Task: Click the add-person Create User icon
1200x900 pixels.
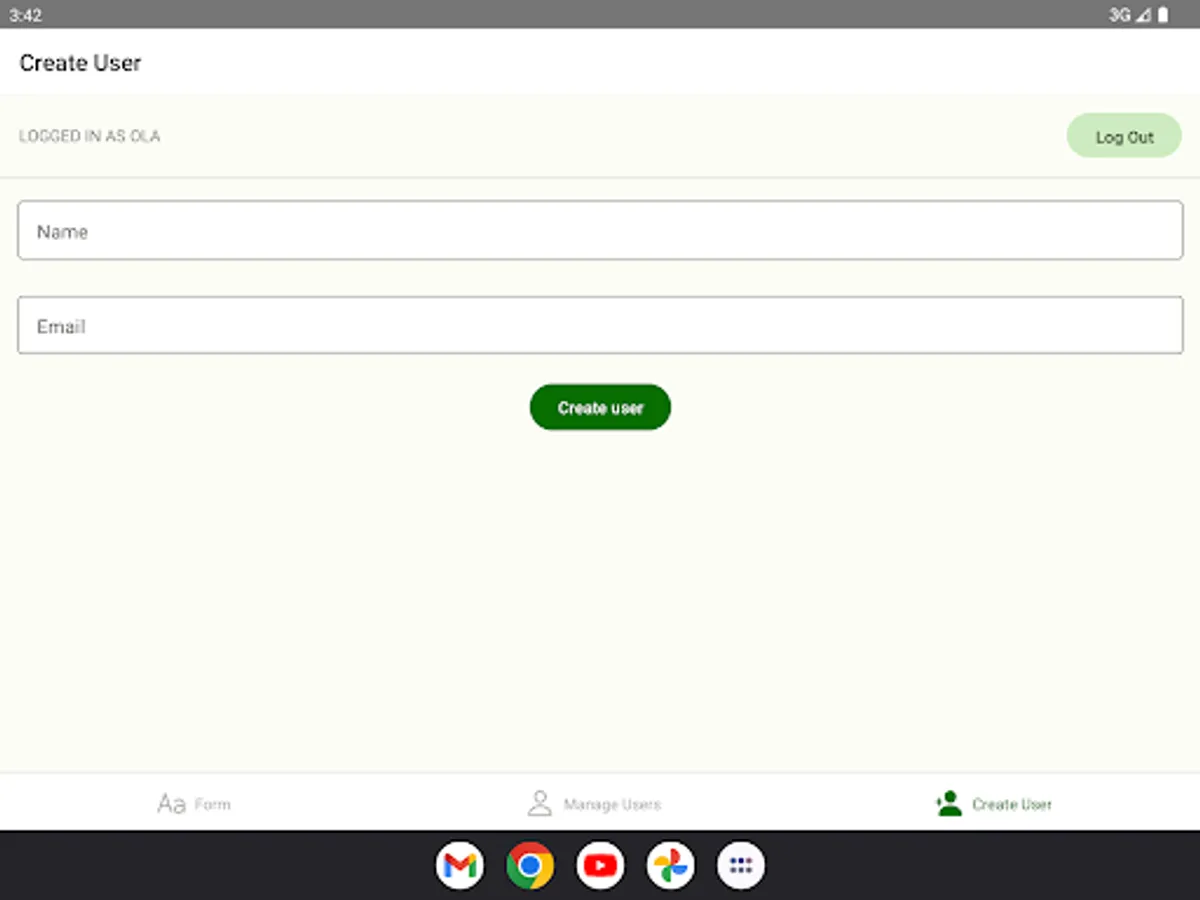Action: coord(948,803)
